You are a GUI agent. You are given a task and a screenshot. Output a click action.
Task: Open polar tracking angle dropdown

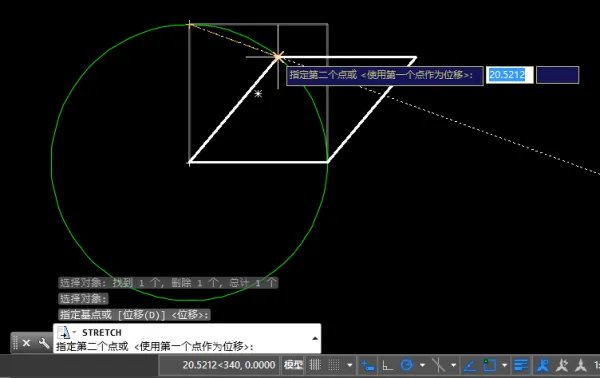(422, 365)
